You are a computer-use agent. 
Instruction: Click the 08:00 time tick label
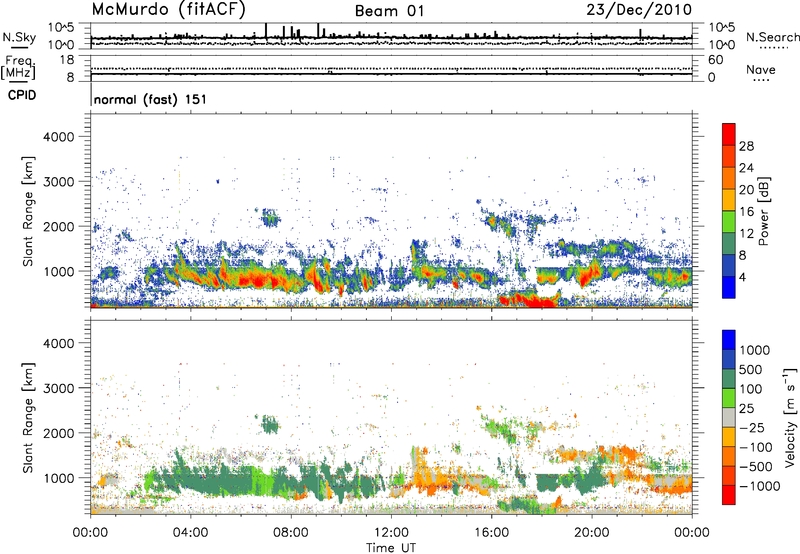tap(291, 533)
